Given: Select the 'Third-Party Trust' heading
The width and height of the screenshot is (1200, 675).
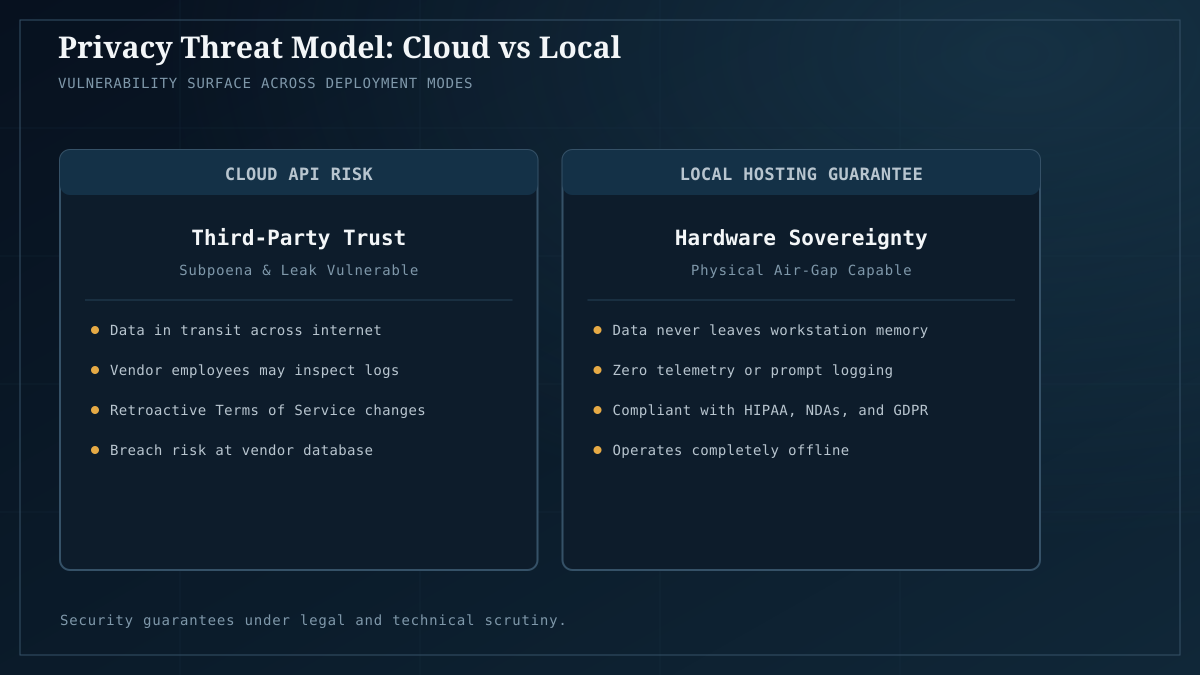Looking at the screenshot, I should (x=299, y=238).
